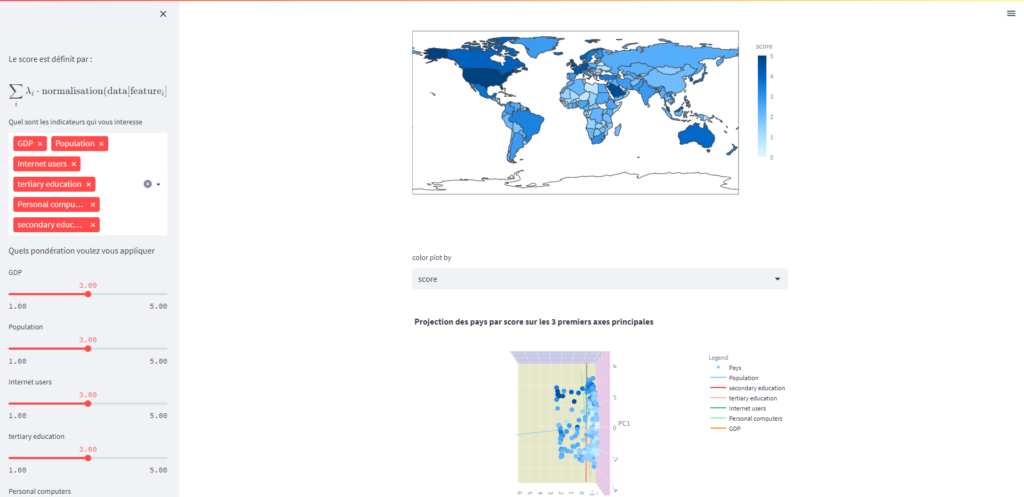The width and height of the screenshot is (1024, 497).
Task: Open the hamburger menu at top right
Action: (x=1010, y=13)
